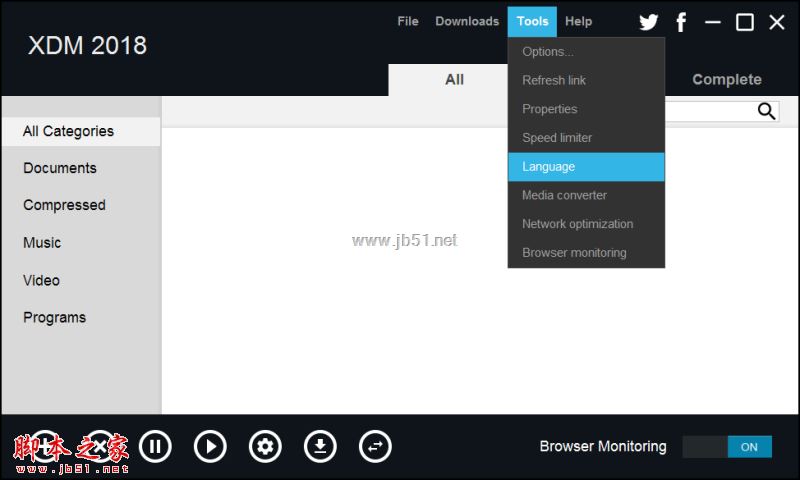Minimize the XDM window
The width and height of the screenshot is (800, 480).
pos(713,22)
